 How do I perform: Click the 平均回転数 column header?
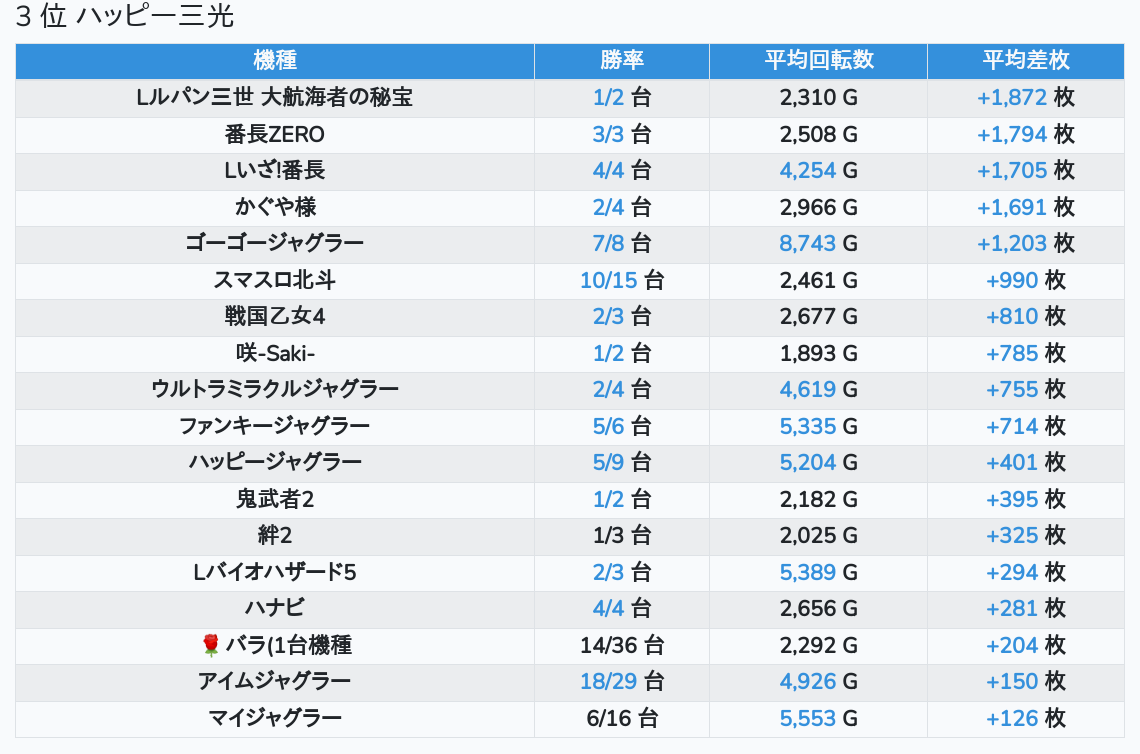pyautogui.click(x=819, y=60)
